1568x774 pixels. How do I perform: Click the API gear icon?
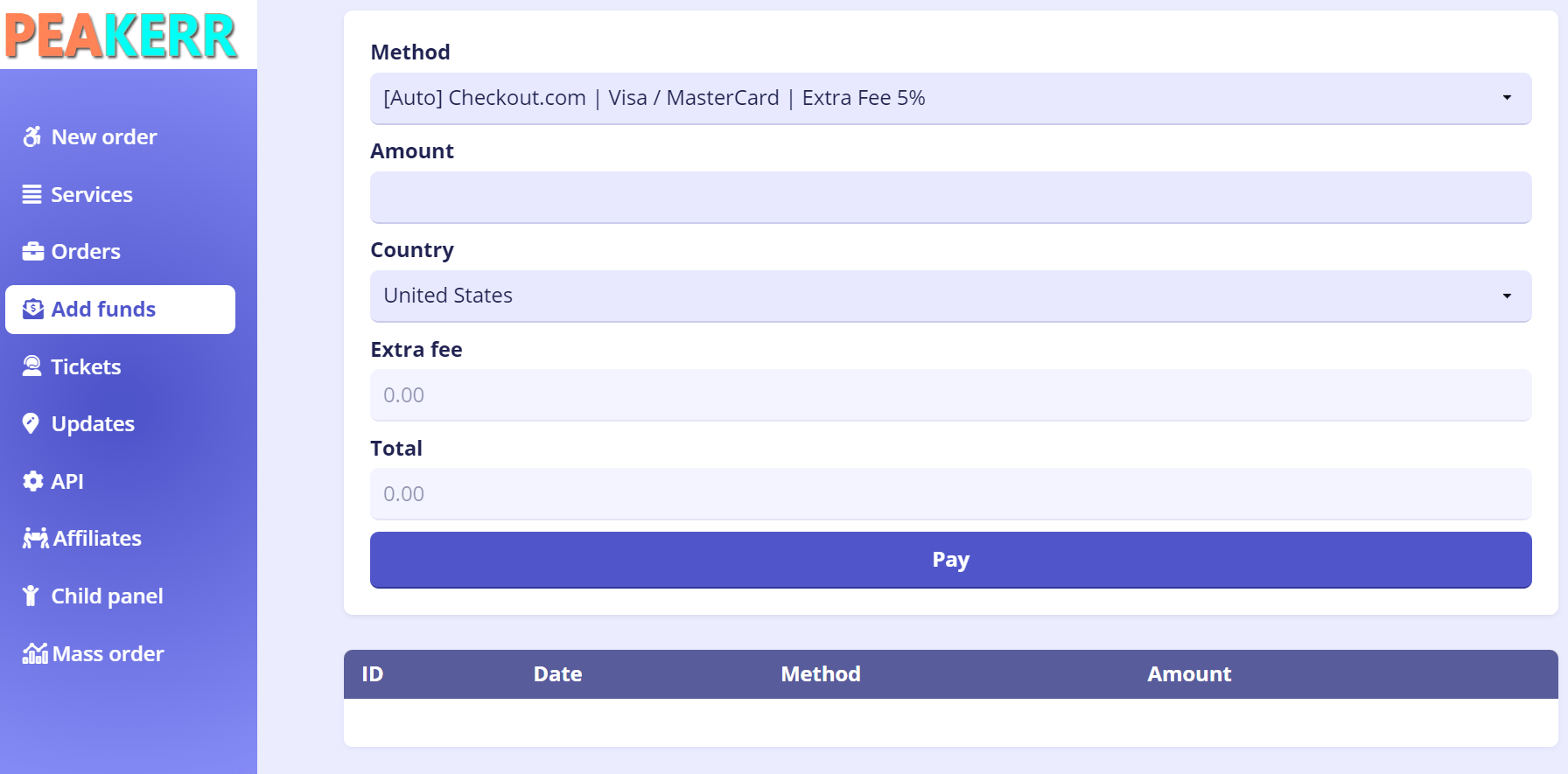pos(33,481)
